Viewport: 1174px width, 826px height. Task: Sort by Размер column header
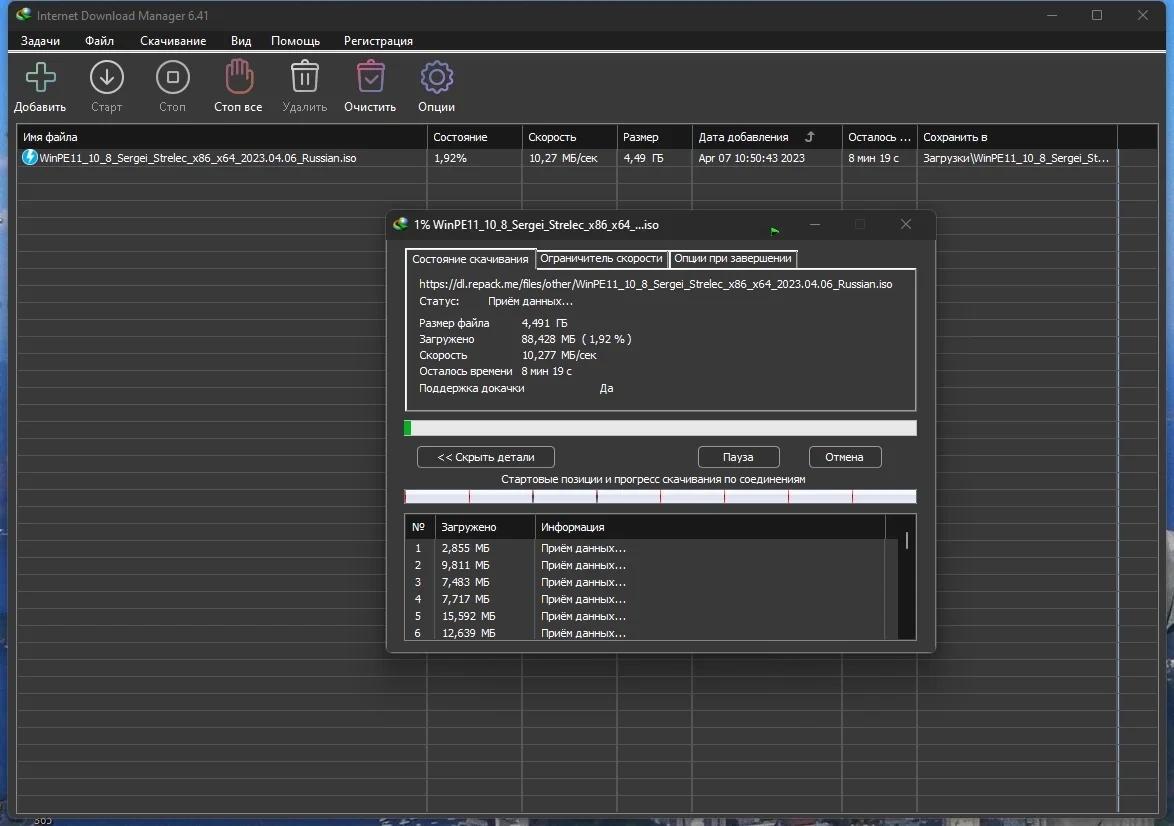click(655, 137)
